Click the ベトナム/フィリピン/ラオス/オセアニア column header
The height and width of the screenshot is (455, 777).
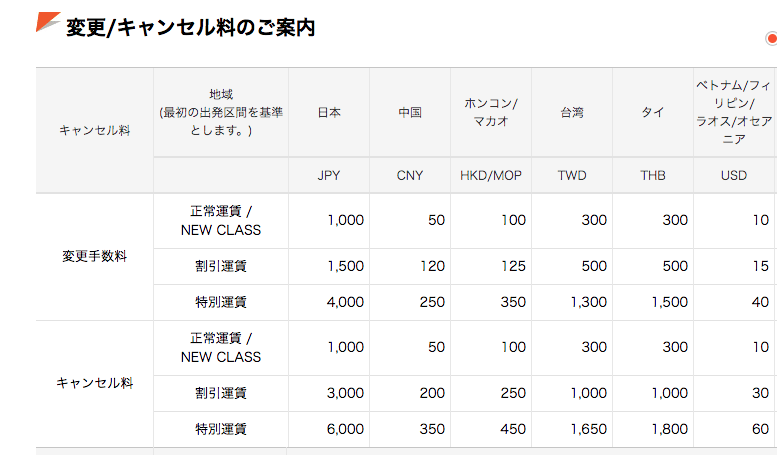pyautogui.click(x=733, y=113)
